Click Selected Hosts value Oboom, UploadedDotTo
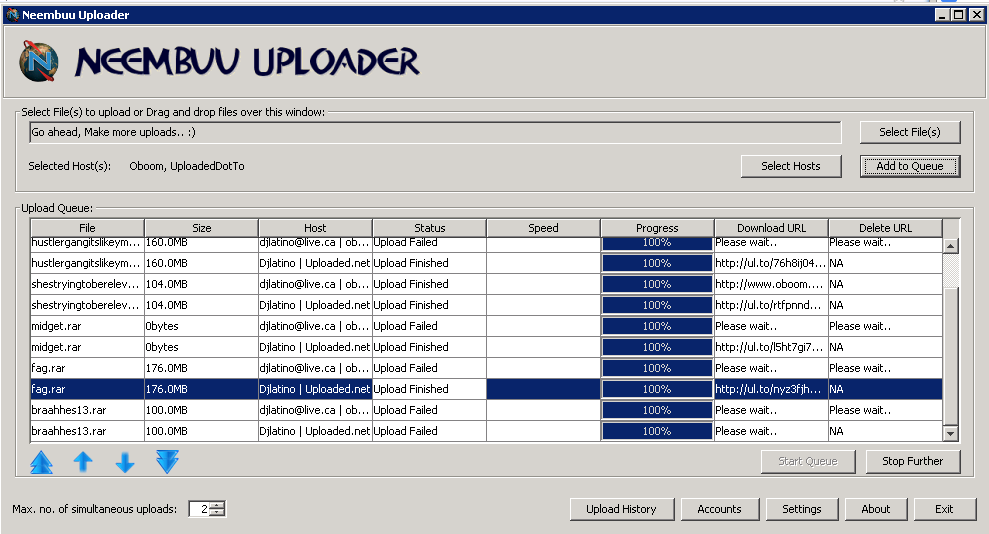 coord(187,166)
